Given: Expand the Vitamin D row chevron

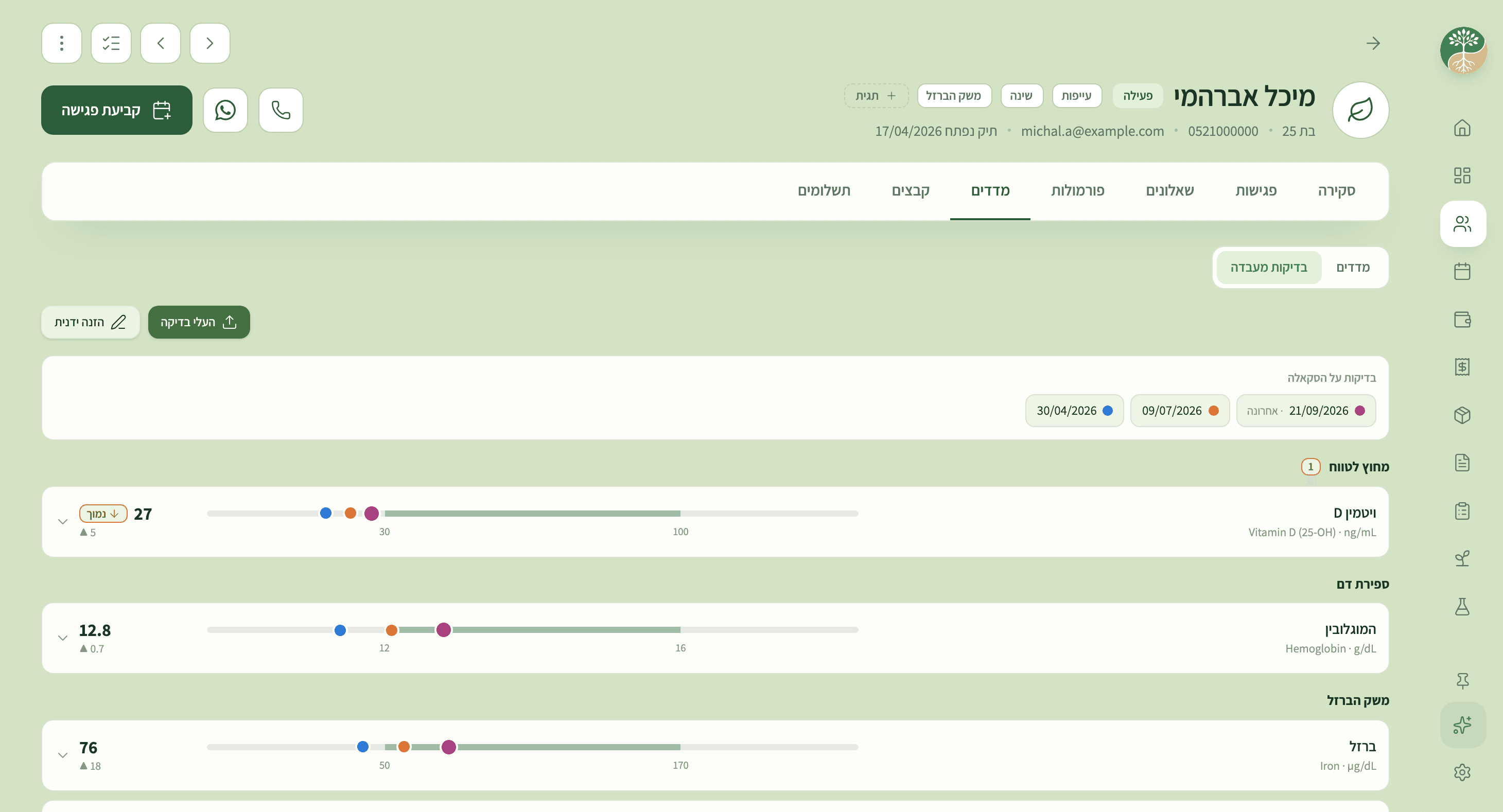Looking at the screenshot, I should tap(62, 521).
